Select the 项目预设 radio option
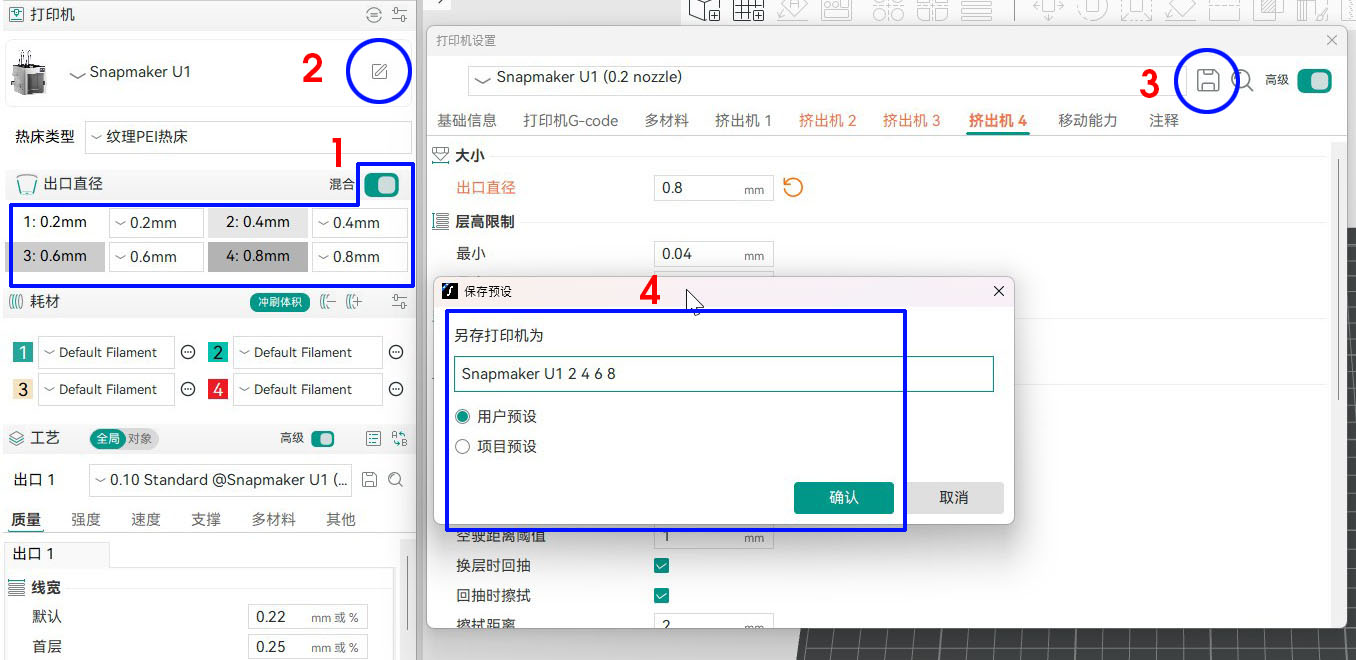Viewport: 1356px width, 660px height. [462, 446]
